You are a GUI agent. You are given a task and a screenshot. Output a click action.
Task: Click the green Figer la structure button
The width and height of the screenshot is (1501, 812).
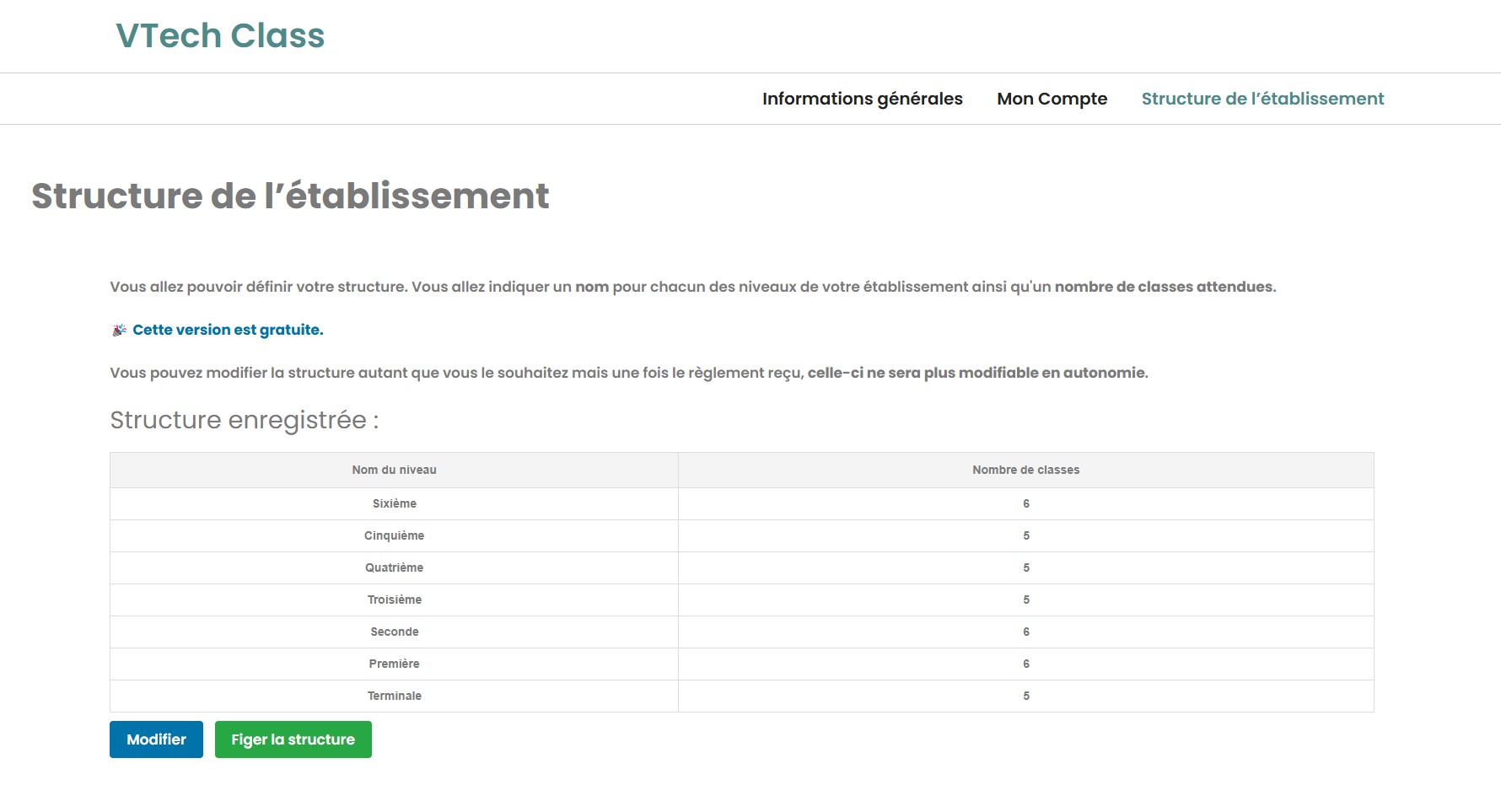coord(293,739)
